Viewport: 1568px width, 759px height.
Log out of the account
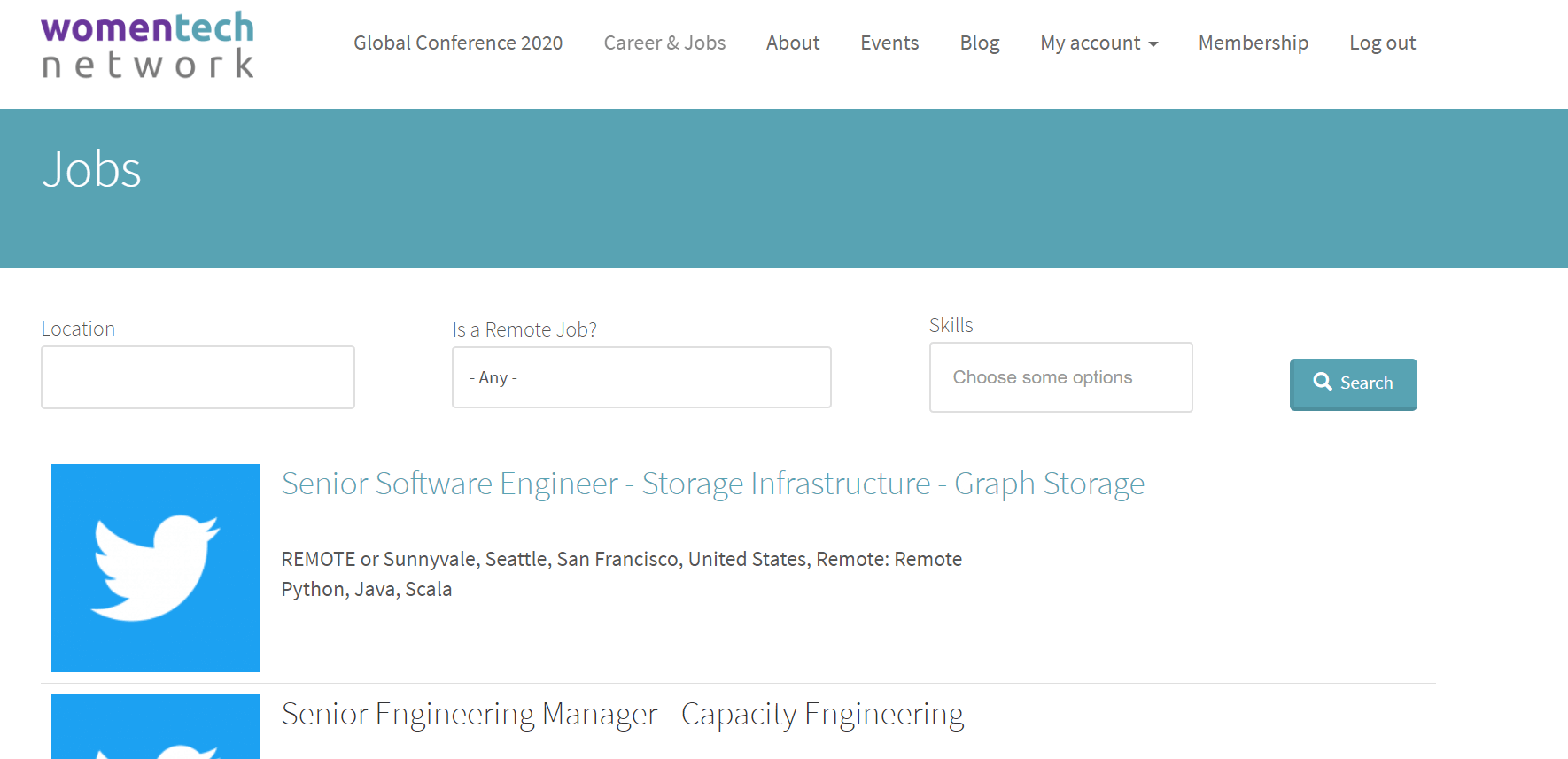coord(1382,43)
